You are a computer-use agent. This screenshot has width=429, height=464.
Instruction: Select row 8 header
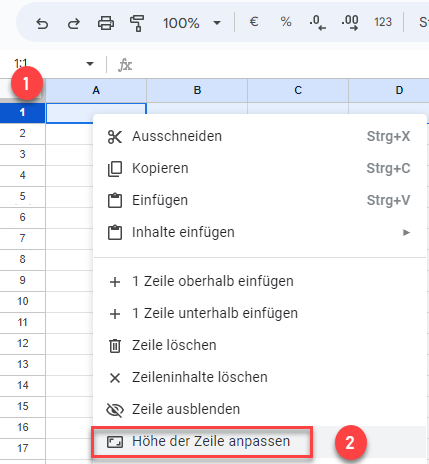[22, 260]
